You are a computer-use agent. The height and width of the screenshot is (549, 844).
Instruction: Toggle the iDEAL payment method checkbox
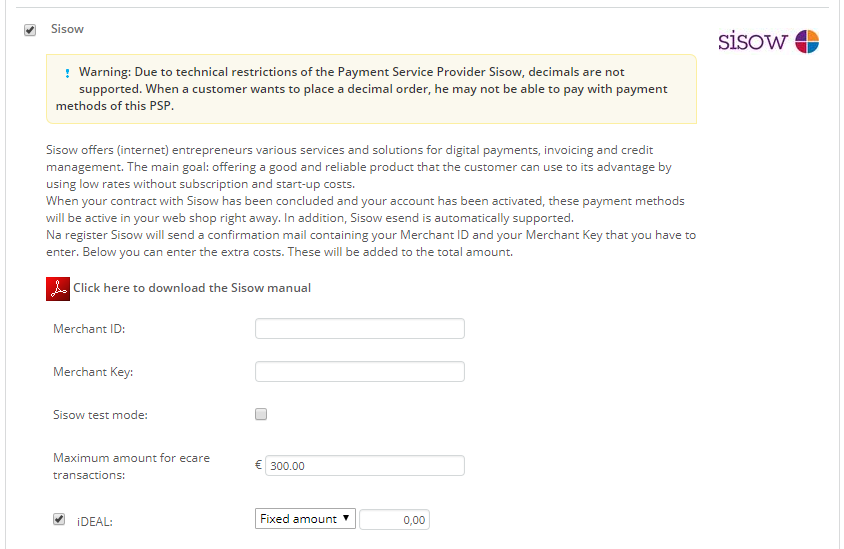(x=59, y=519)
